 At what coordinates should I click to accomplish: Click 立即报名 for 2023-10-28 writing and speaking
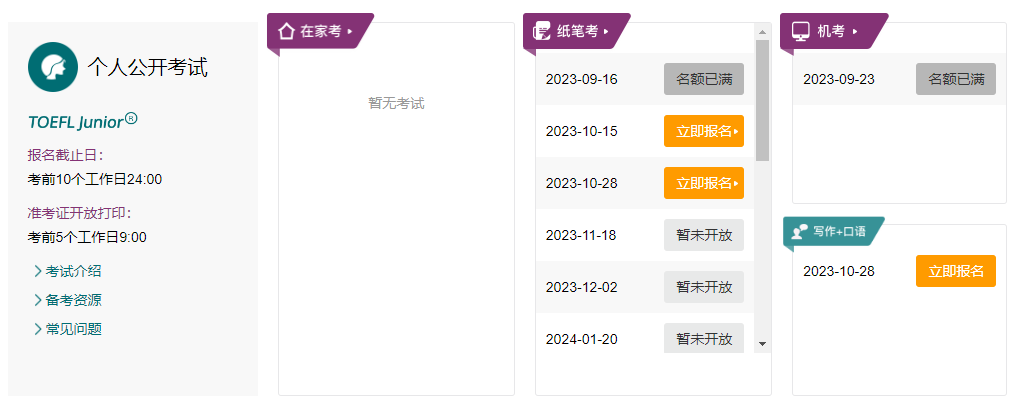[956, 271]
